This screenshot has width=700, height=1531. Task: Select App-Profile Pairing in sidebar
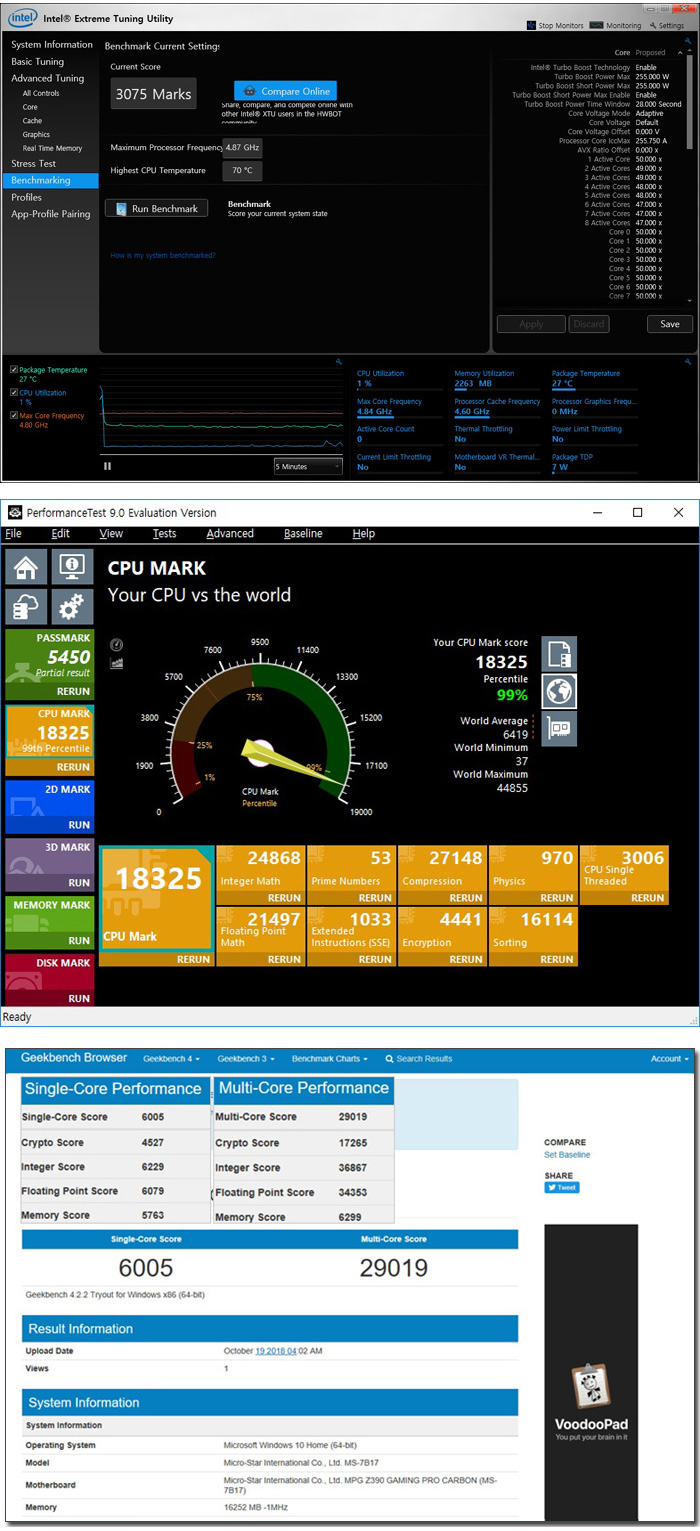coord(50,214)
